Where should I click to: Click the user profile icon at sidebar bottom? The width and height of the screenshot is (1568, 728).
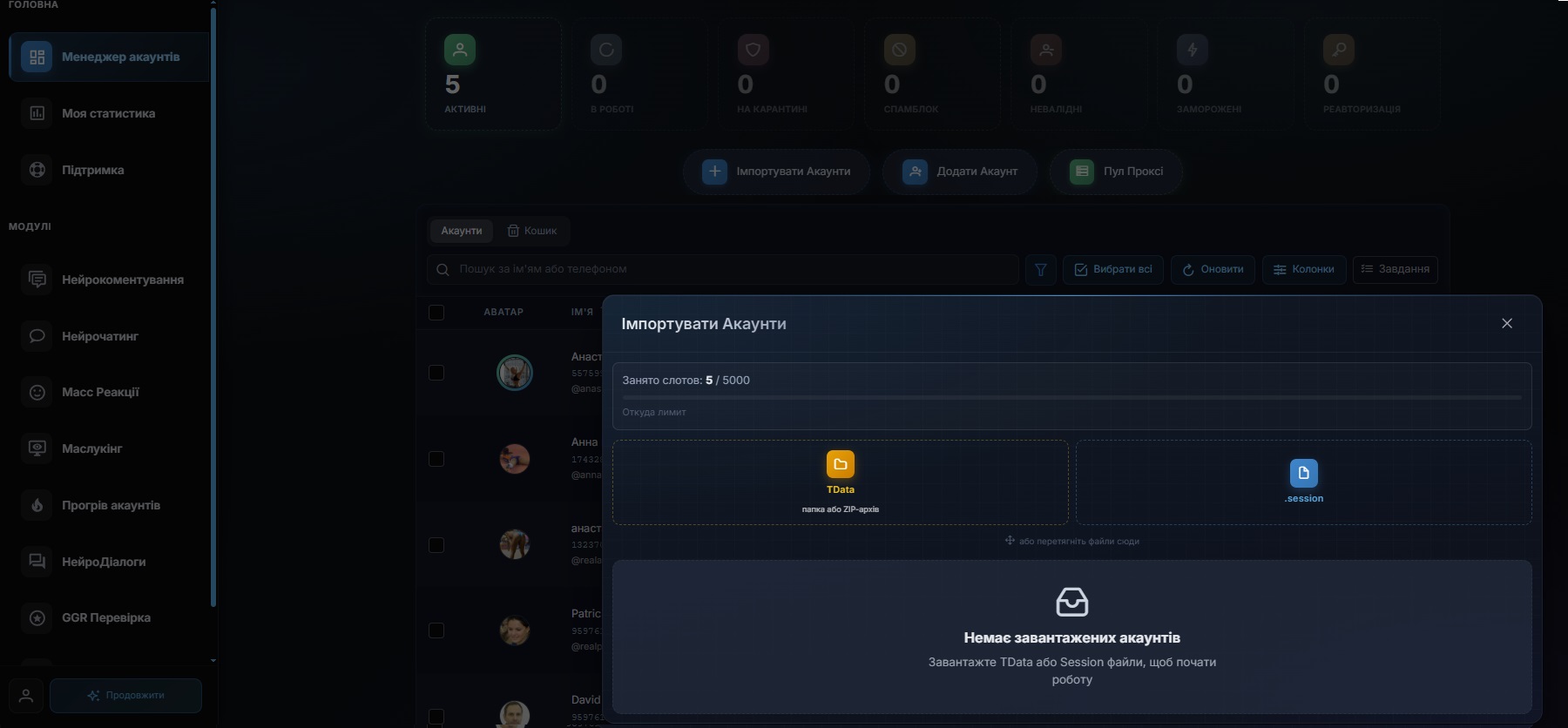coord(26,696)
